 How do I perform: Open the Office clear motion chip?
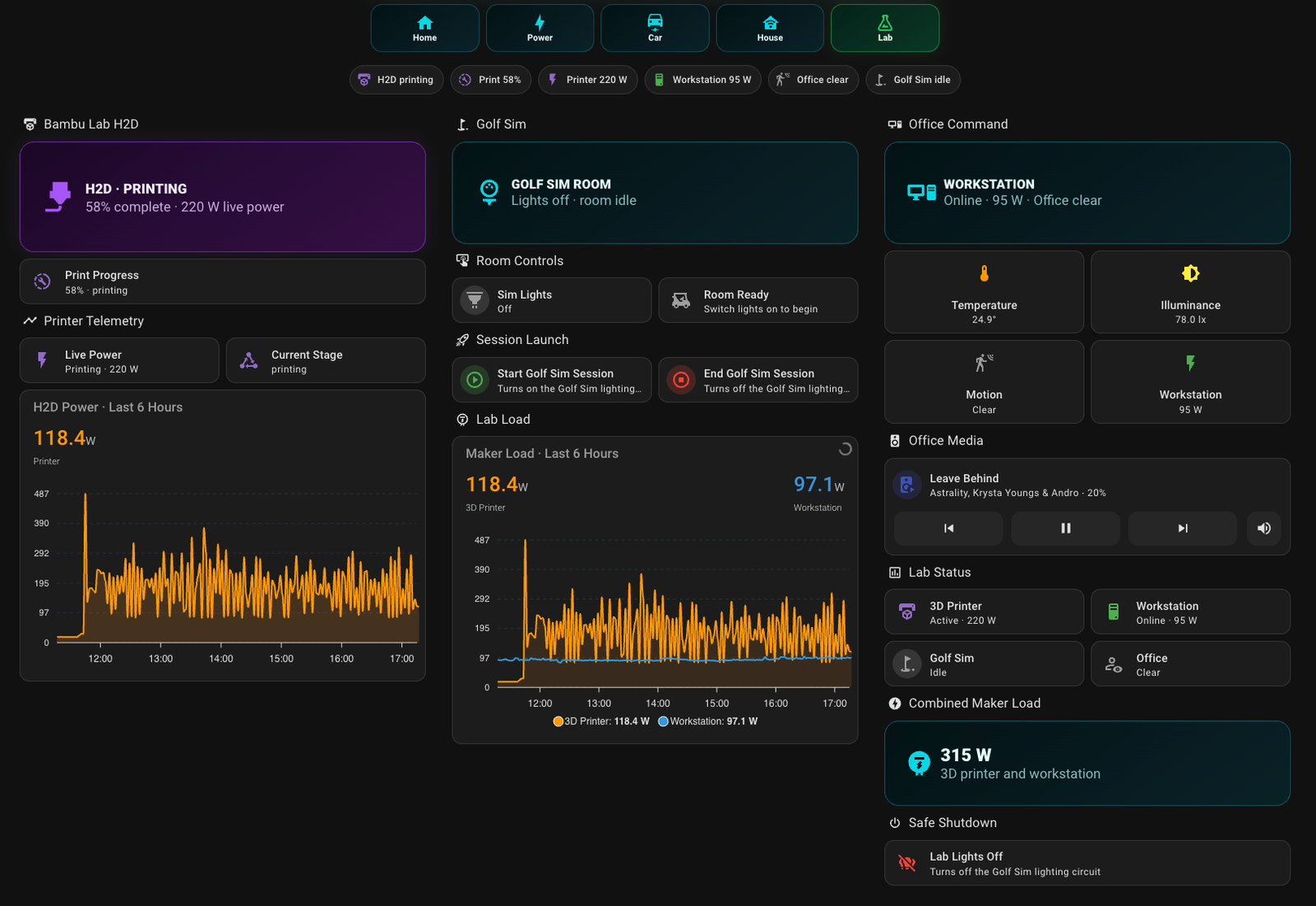click(x=814, y=80)
